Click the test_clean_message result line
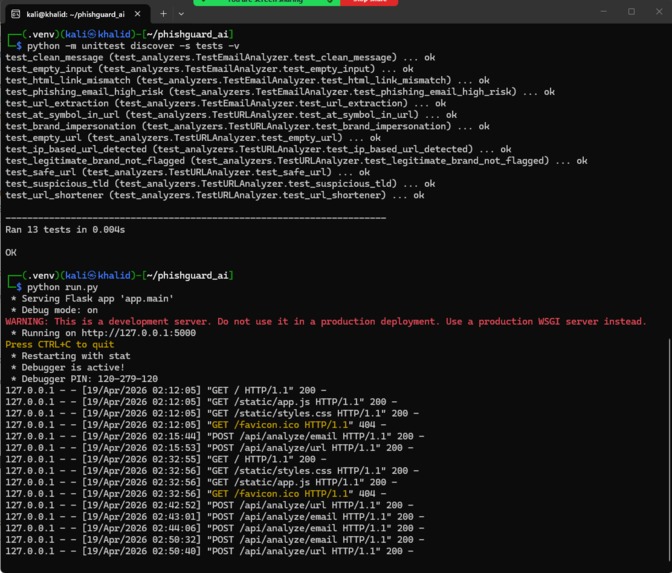The height and width of the screenshot is (573, 672). click(x=220, y=57)
